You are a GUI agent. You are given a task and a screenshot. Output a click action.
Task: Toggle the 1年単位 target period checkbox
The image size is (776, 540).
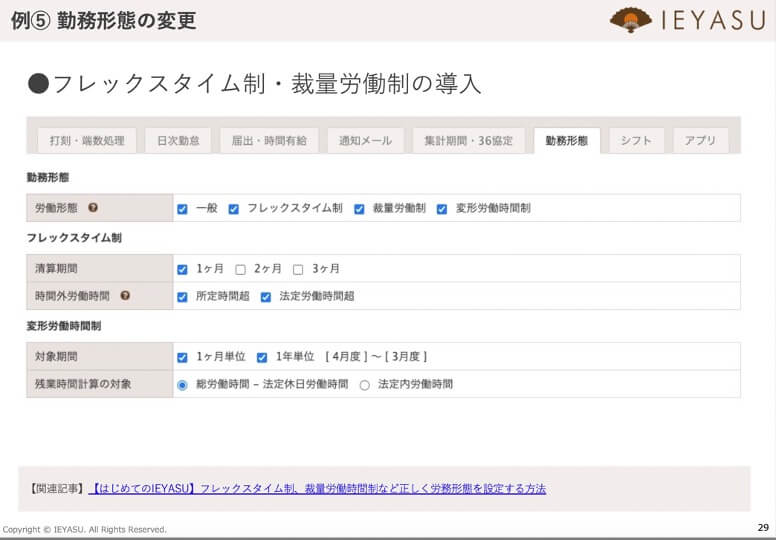click(x=262, y=357)
